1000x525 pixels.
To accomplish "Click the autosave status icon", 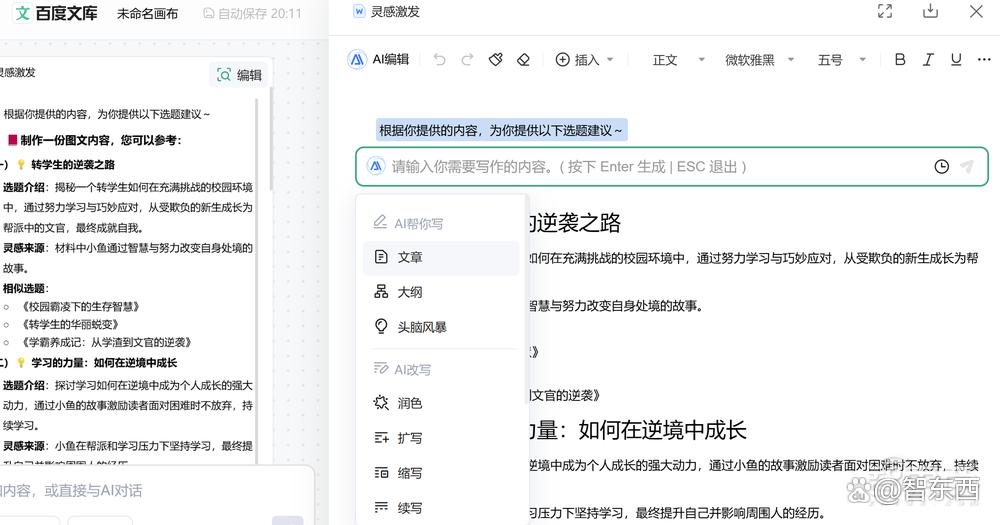I will click(209, 13).
